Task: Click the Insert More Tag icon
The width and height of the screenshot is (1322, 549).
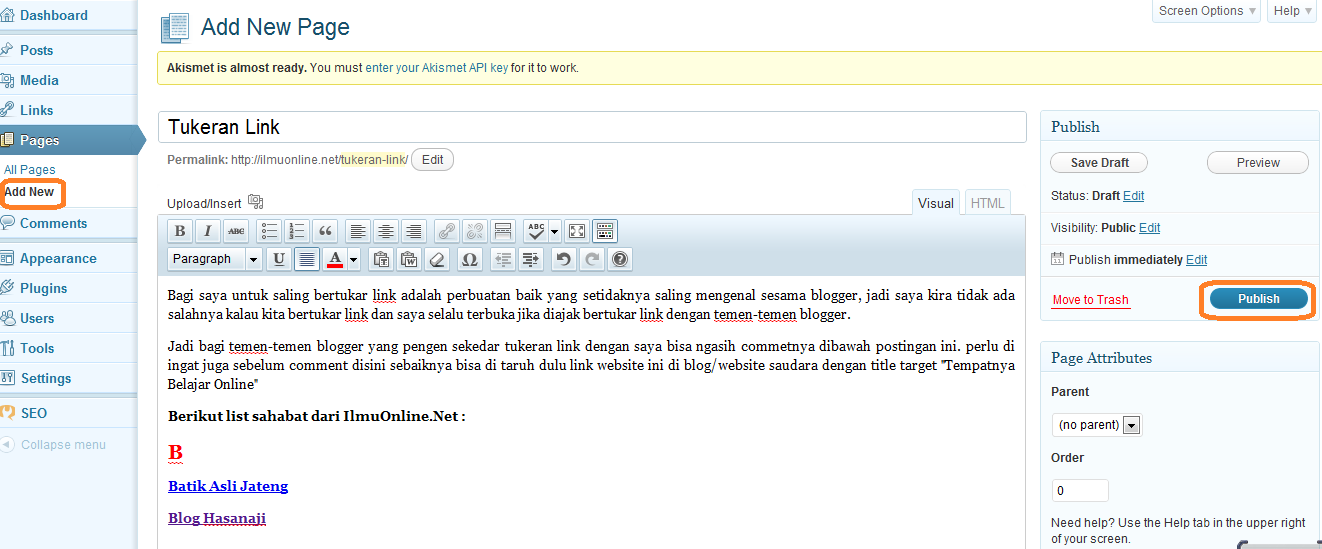Action: tap(504, 231)
